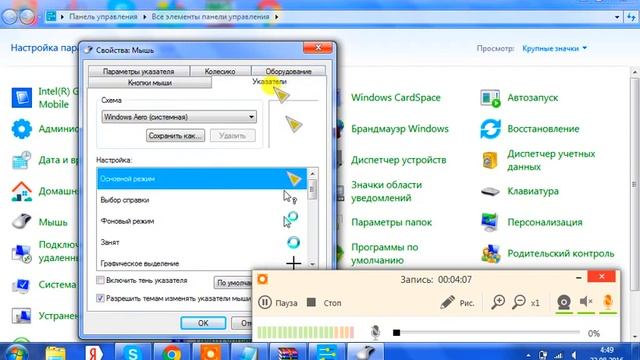Select the Занят pointer row
This screenshot has height=360, width=640.
pos(202,242)
